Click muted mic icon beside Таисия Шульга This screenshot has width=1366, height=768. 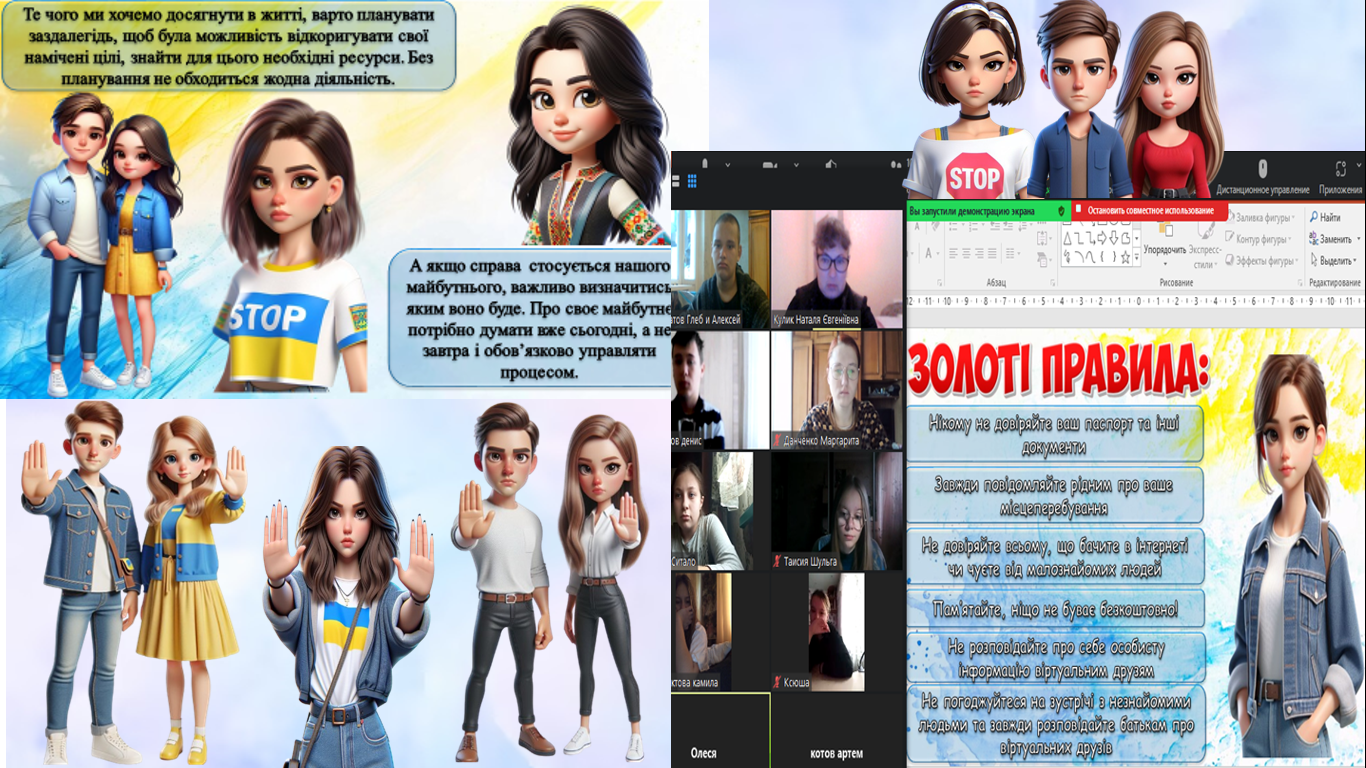(778, 562)
